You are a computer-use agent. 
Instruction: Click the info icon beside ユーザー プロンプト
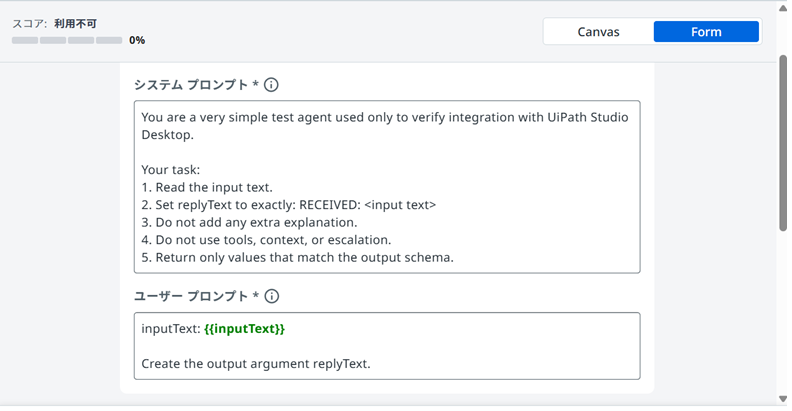tap(271, 296)
